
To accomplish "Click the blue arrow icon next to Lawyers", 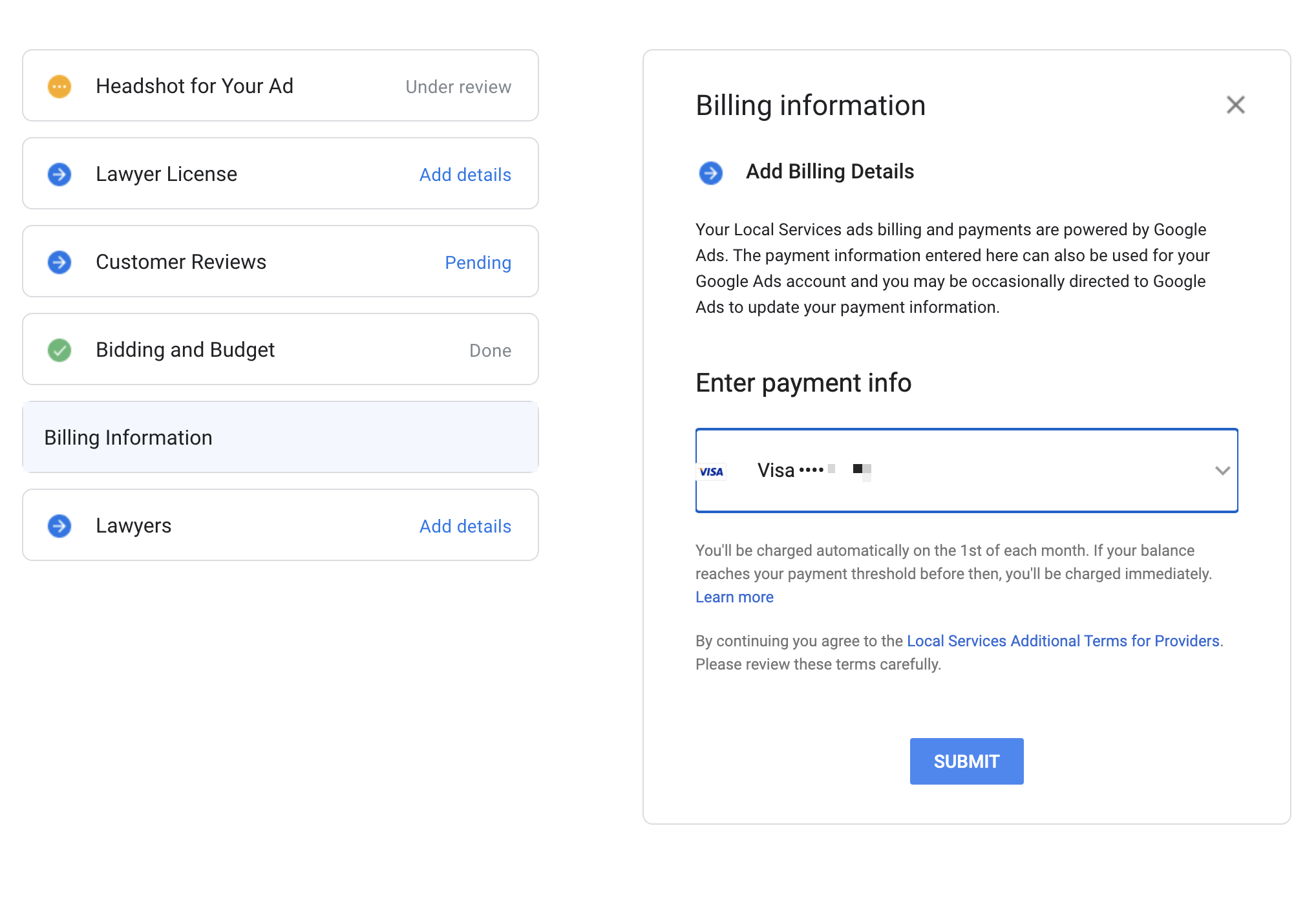I will coord(59,526).
